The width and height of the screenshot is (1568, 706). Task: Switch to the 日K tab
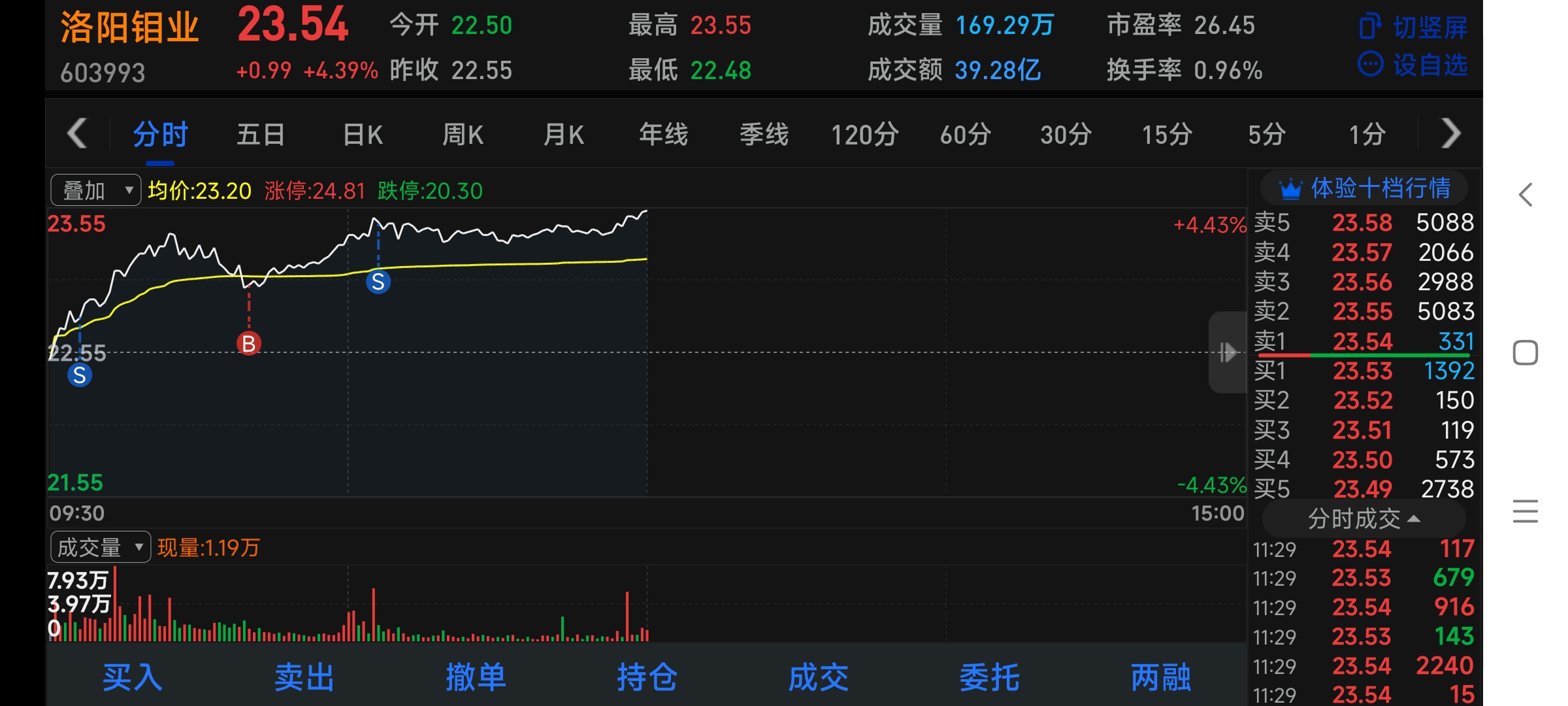point(363,135)
